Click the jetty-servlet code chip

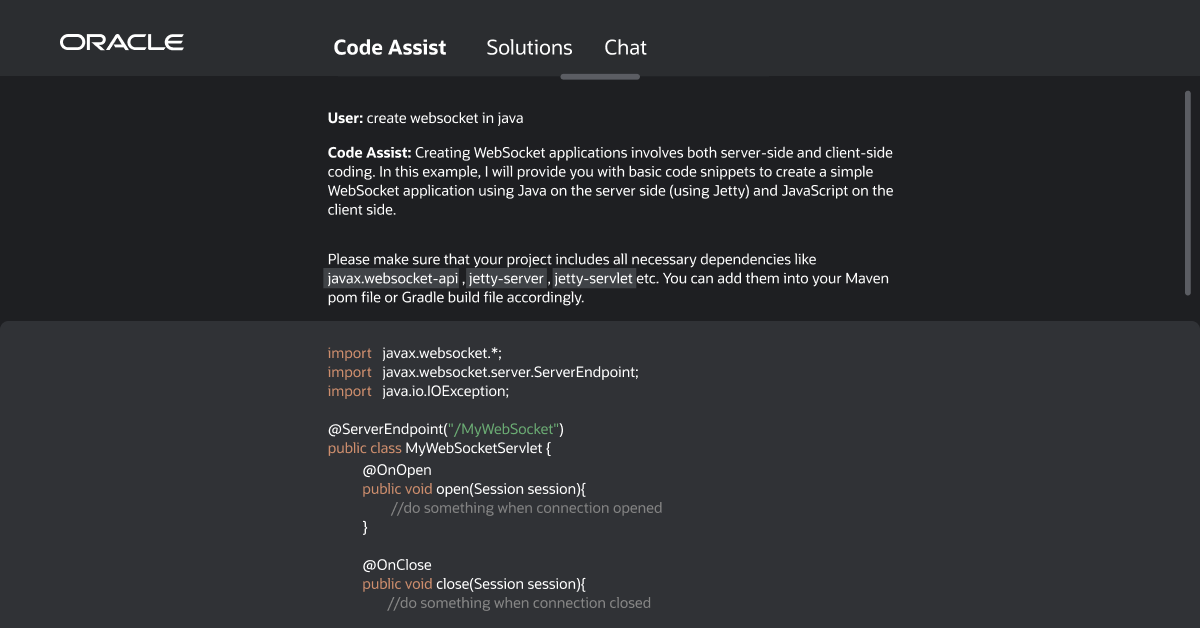(x=594, y=279)
